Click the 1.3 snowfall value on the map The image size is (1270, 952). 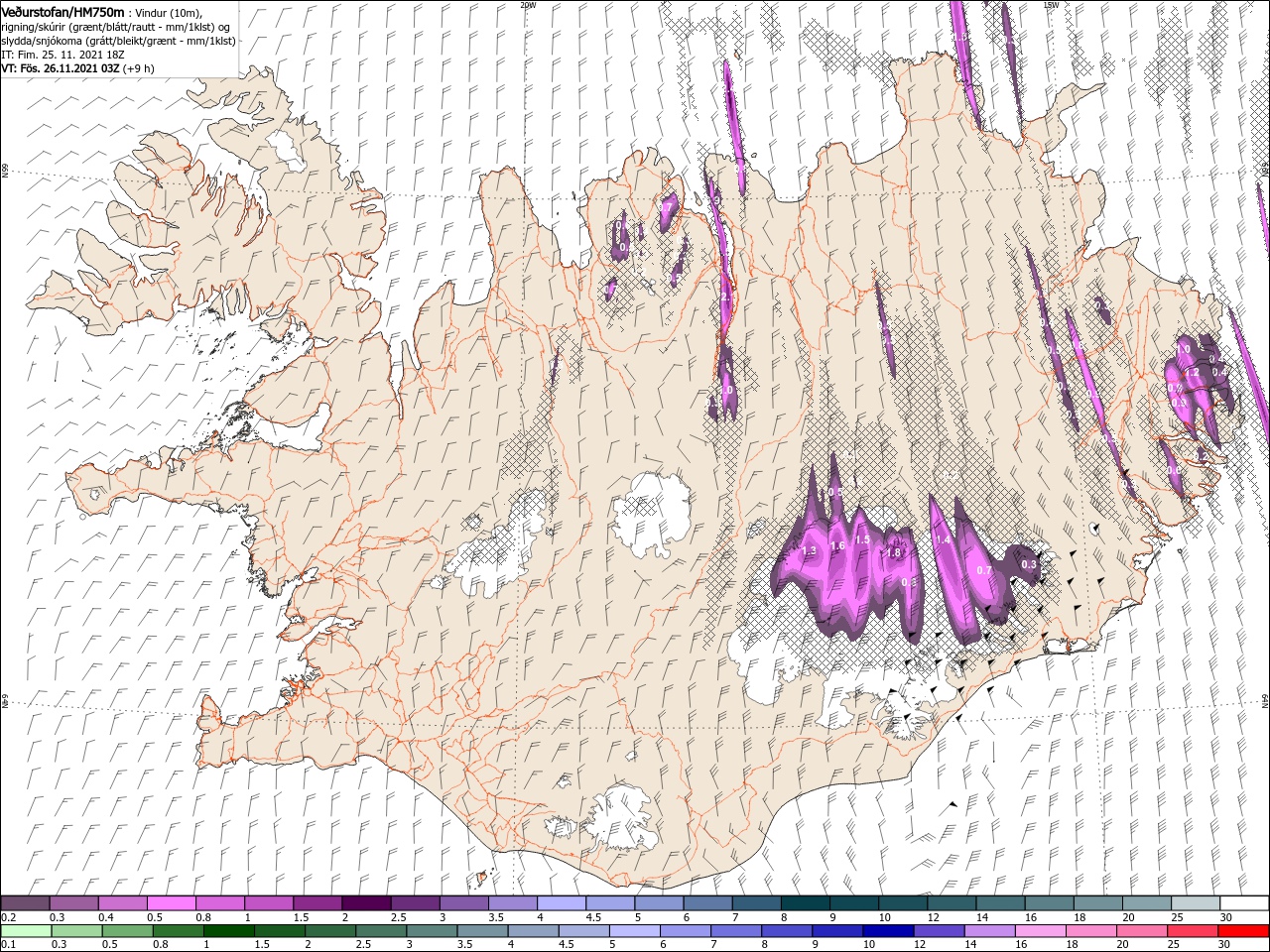(809, 550)
